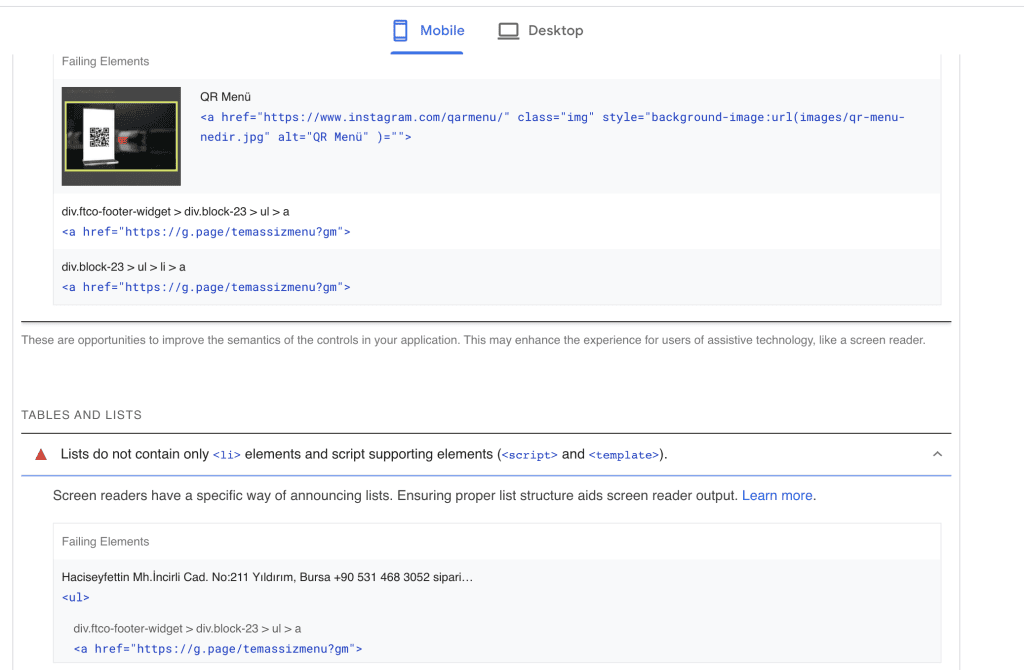
Task: Open the Learn more link
Action: tap(776, 494)
